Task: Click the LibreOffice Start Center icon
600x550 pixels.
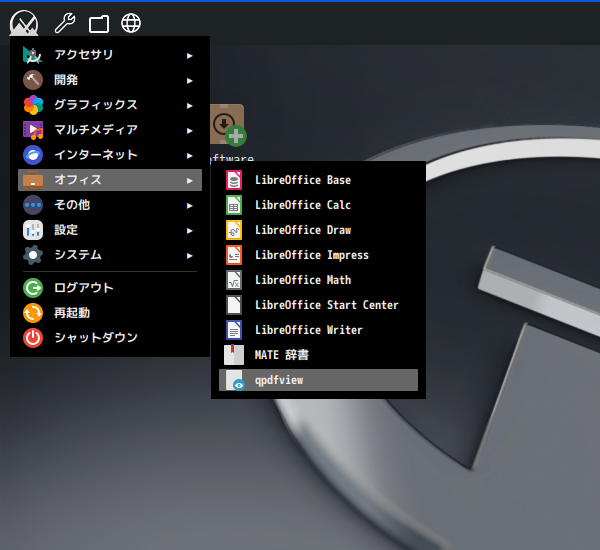Action: point(234,305)
